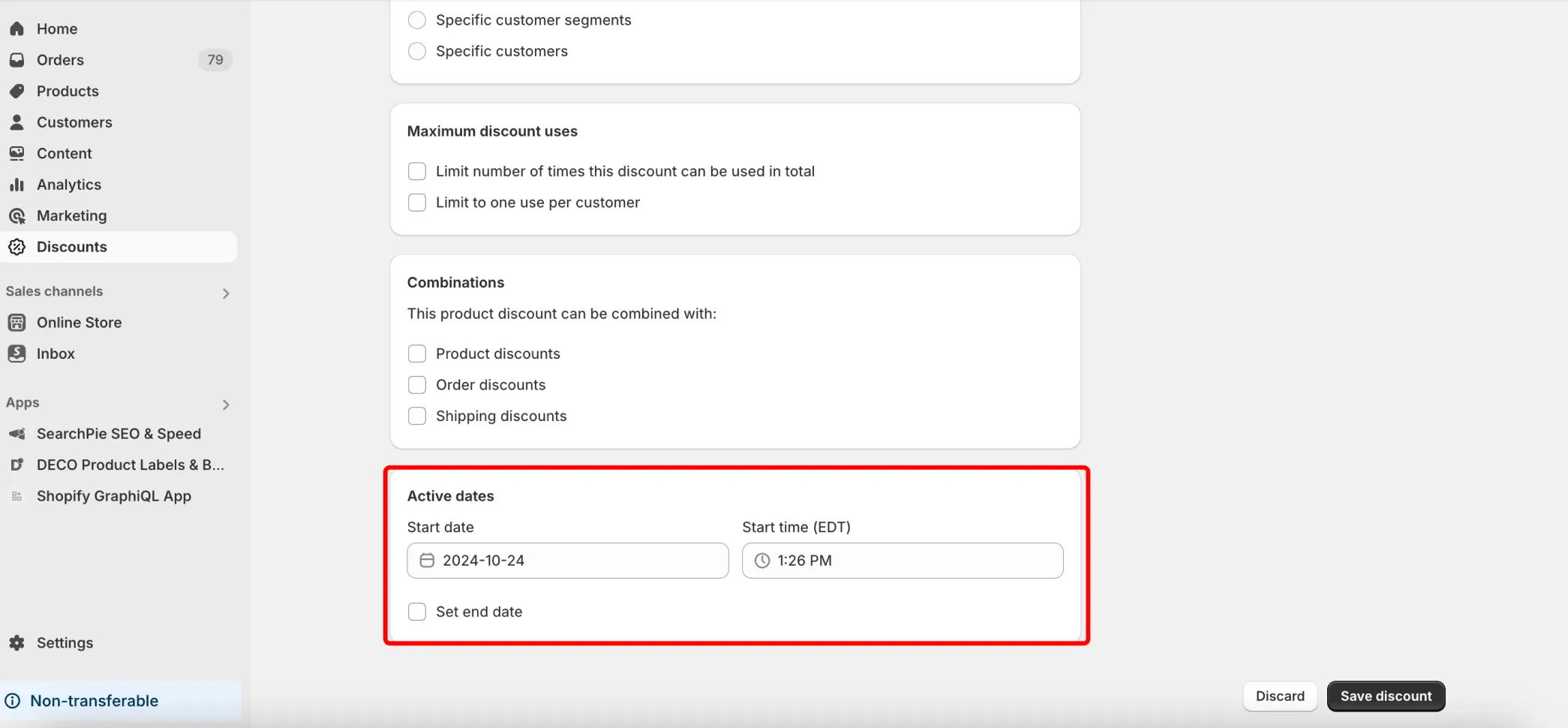1568x728 pixels.
Task: Click the SearchPie SEO & Speed icon
Action: pos(17,434)
